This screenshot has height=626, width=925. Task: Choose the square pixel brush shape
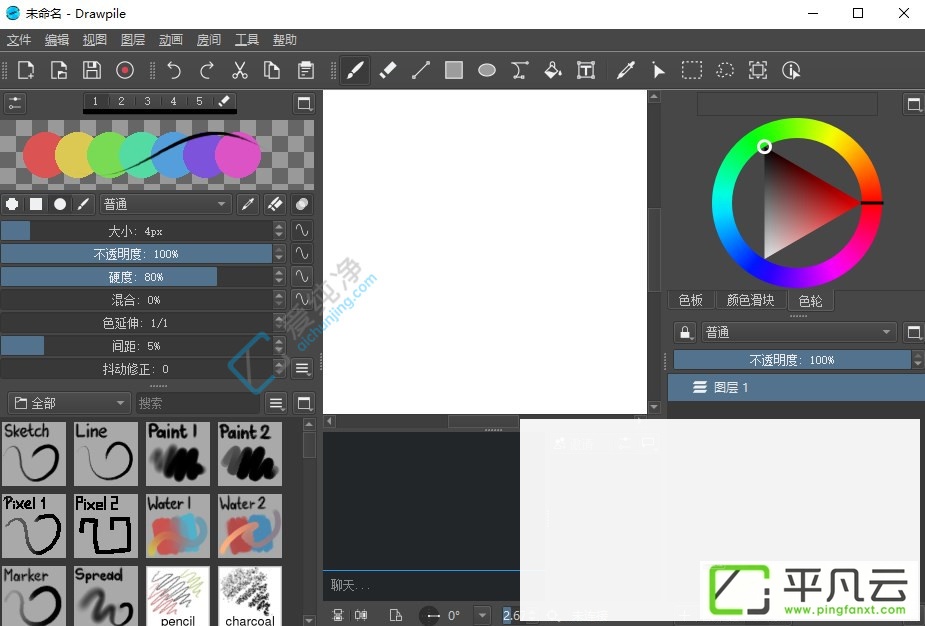click(x=36, y=204)
